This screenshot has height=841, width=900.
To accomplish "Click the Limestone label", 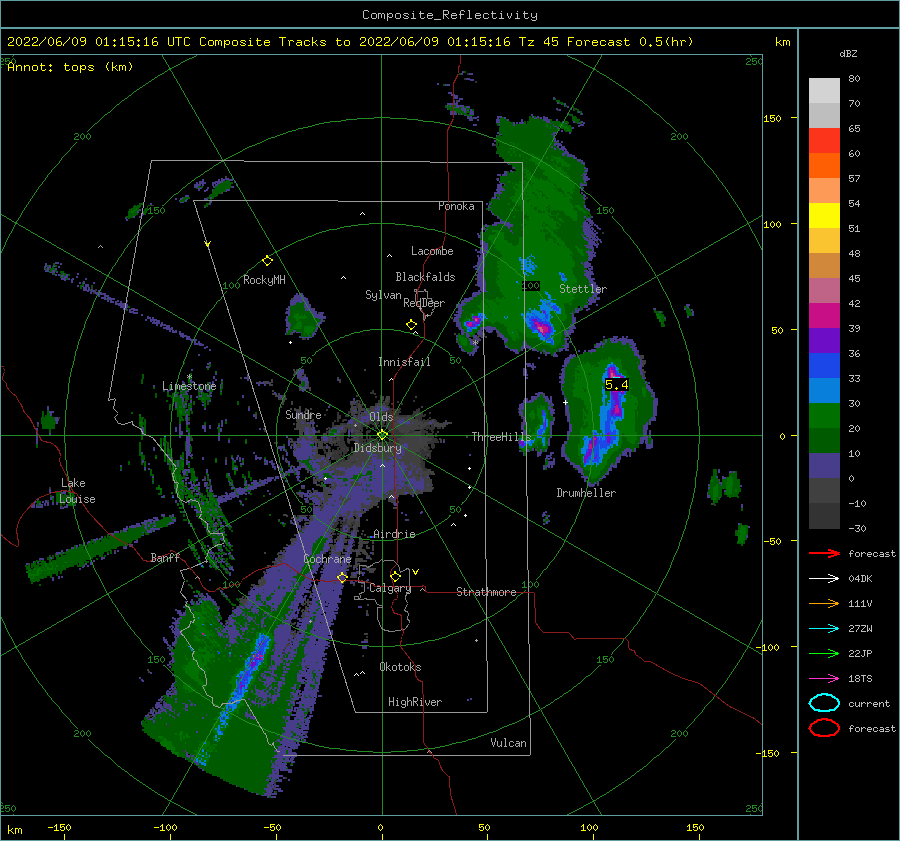I will (x=189, y=386).
